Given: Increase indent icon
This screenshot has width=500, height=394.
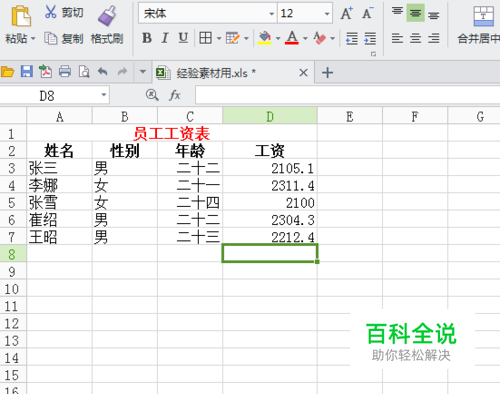Looking at the screenshot, I should coord(370,38).
